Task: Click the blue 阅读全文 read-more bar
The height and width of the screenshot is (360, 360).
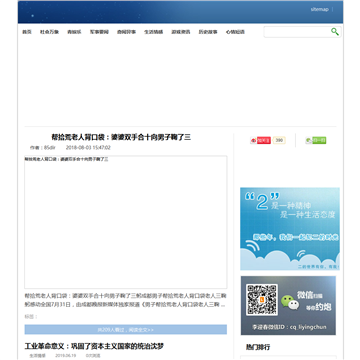Action: click(x=126, y=330)
